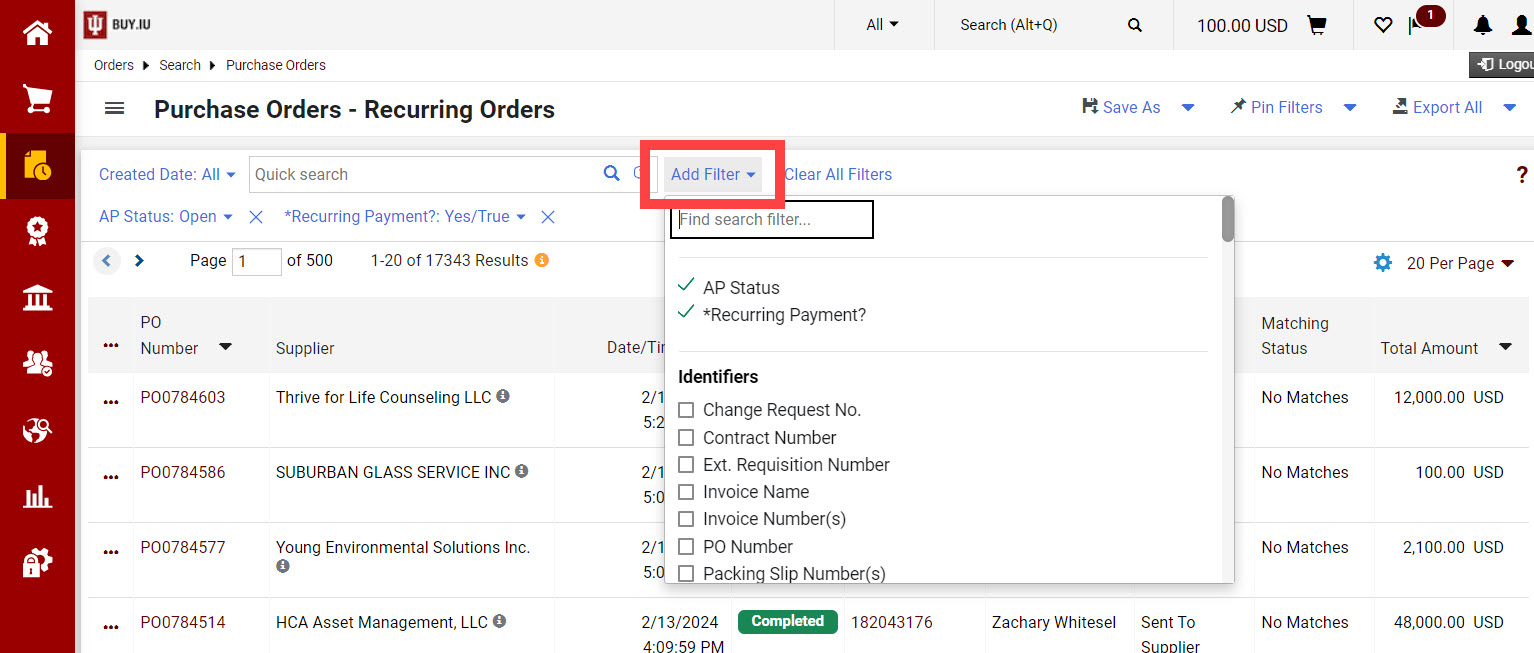Sort by Total Amount column arrow
1534x653 pixels.
(1505, 347)
